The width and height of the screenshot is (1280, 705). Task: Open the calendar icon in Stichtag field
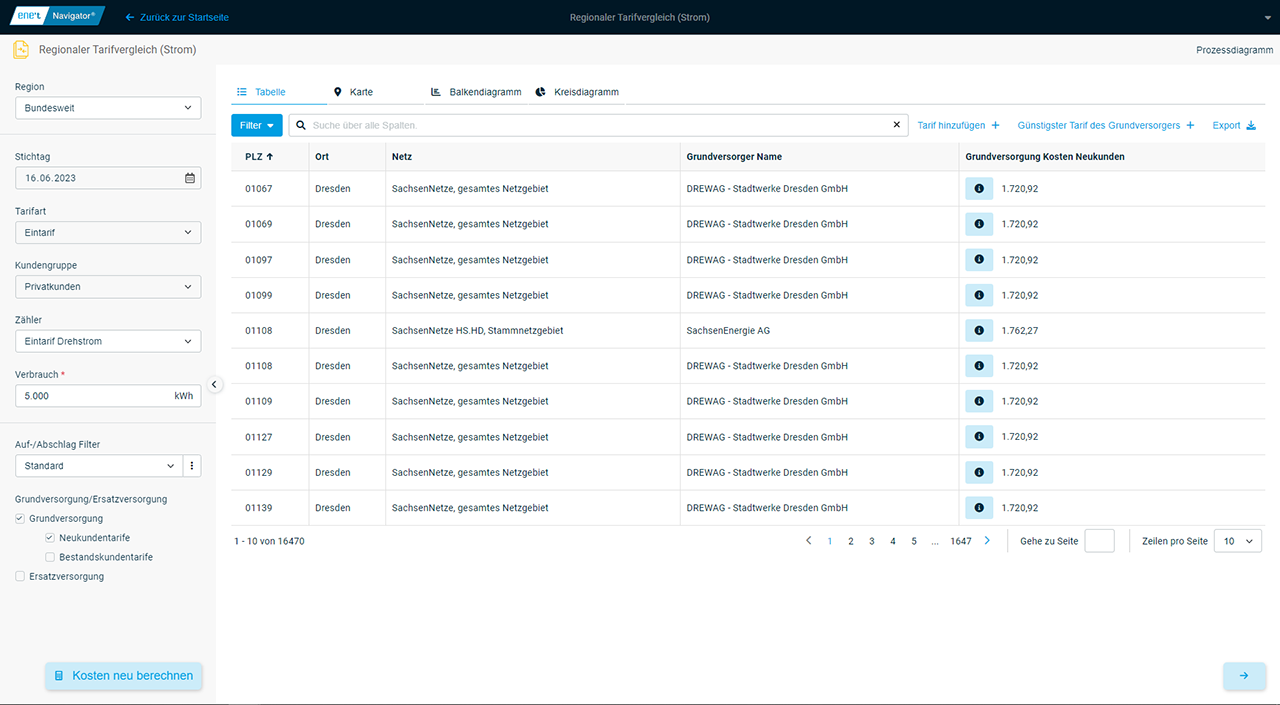coord(190,178)
